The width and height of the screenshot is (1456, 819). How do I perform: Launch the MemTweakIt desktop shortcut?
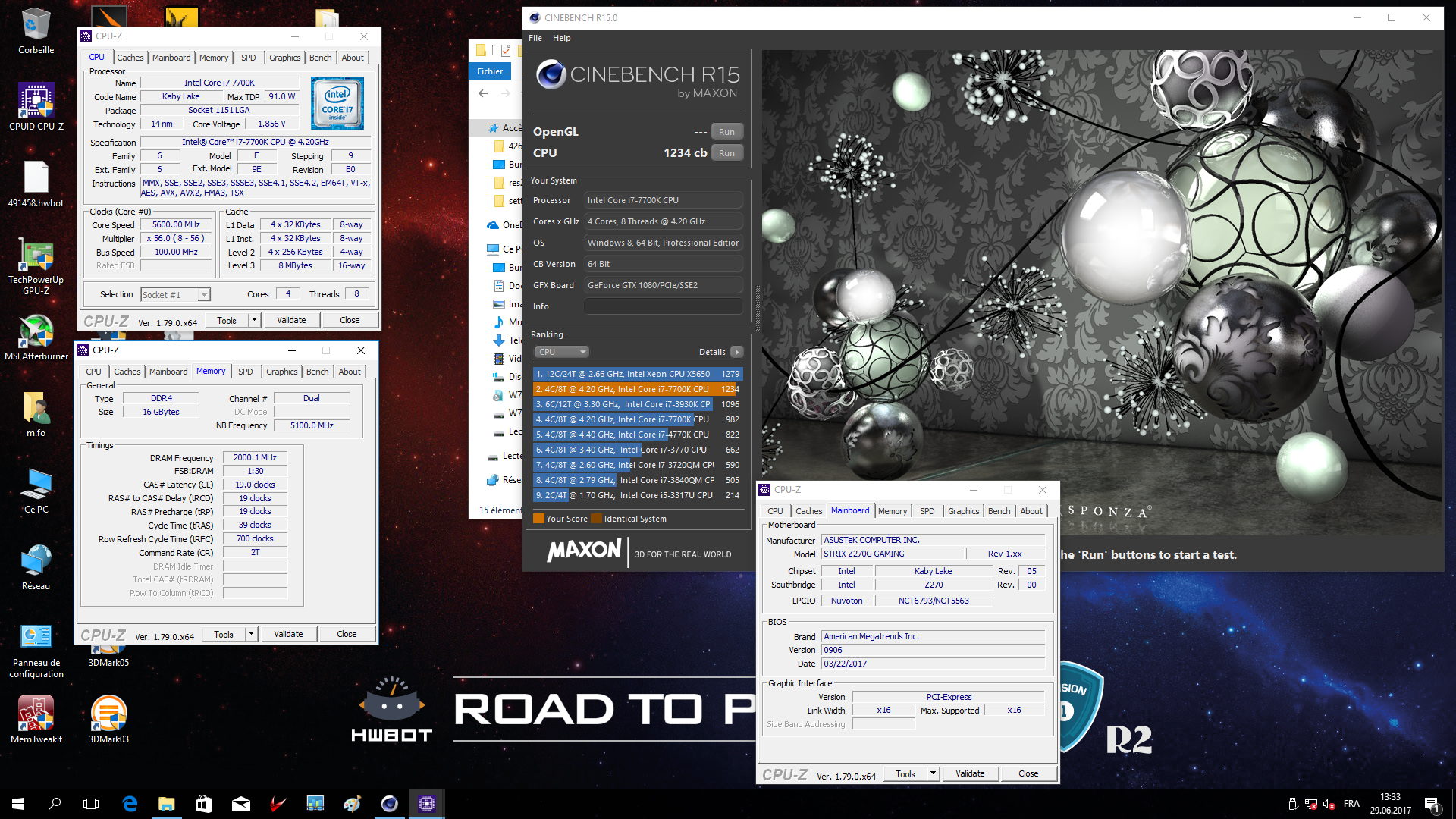click(x=36, y=720)
